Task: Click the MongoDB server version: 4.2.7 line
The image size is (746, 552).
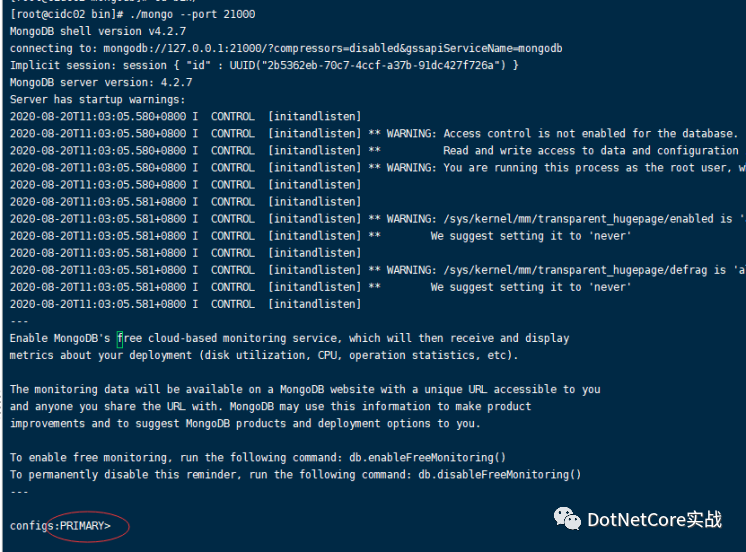Action: pos(101,83)
